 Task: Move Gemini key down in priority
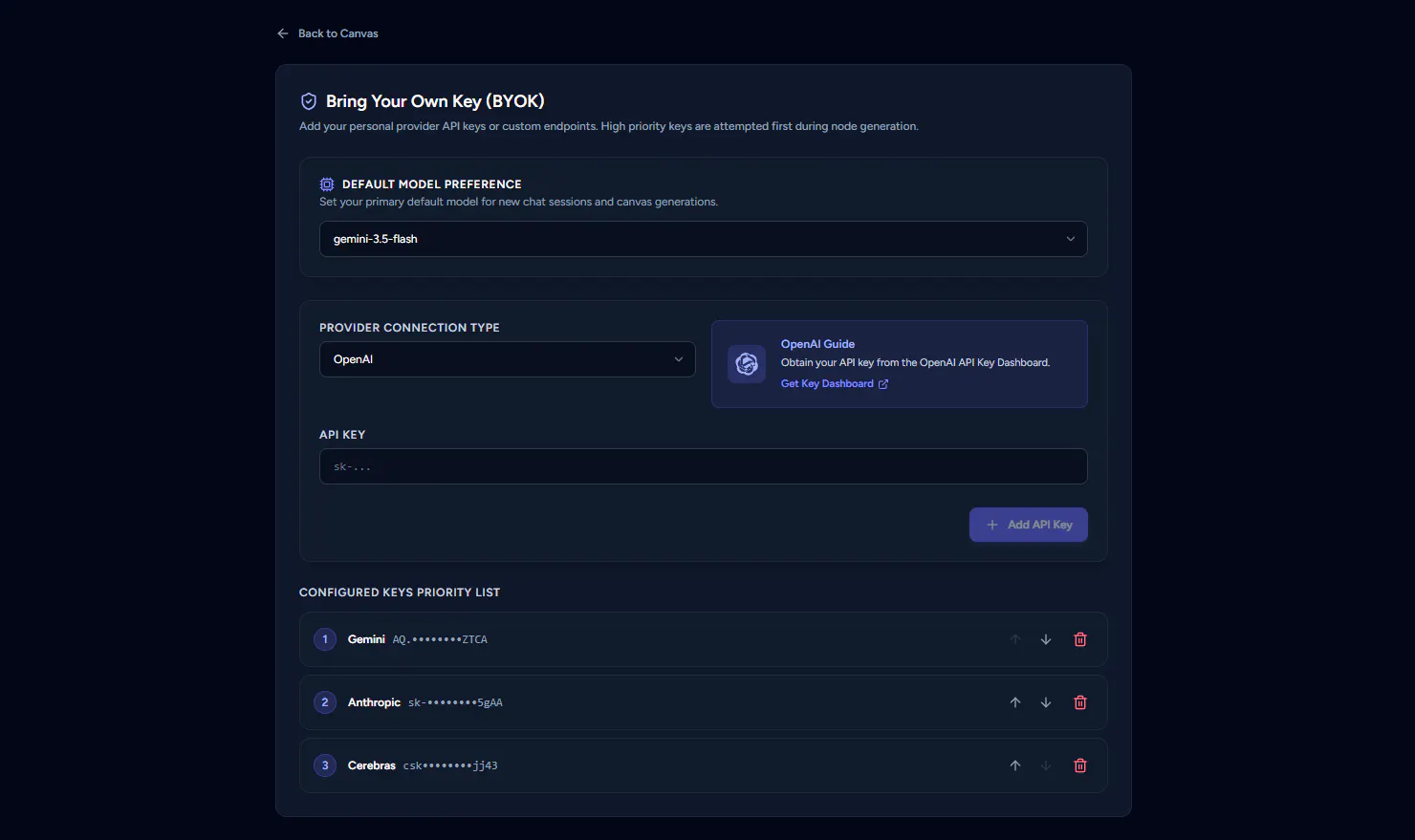1046,639
